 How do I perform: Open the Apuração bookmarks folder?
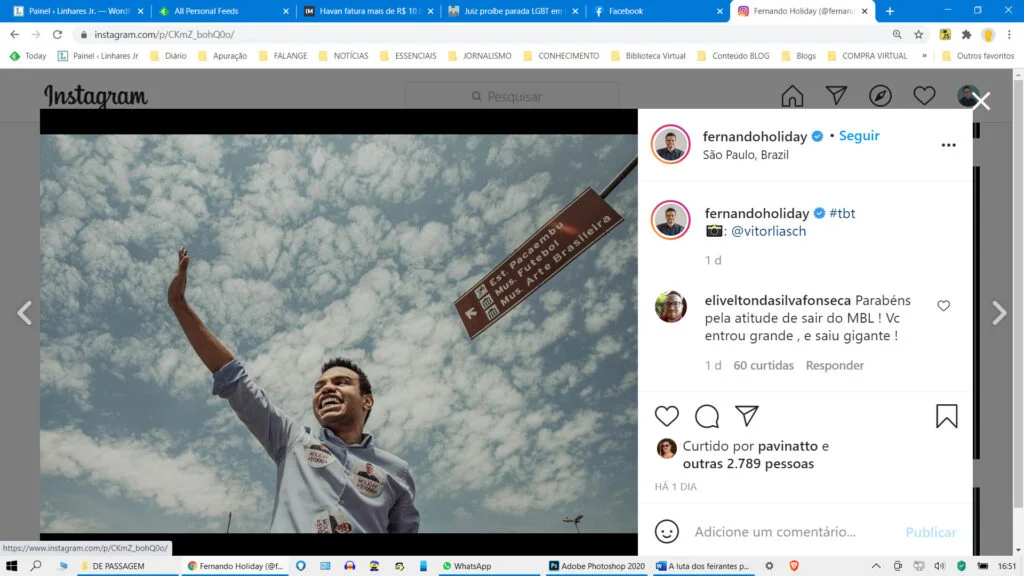pos(223,56)
